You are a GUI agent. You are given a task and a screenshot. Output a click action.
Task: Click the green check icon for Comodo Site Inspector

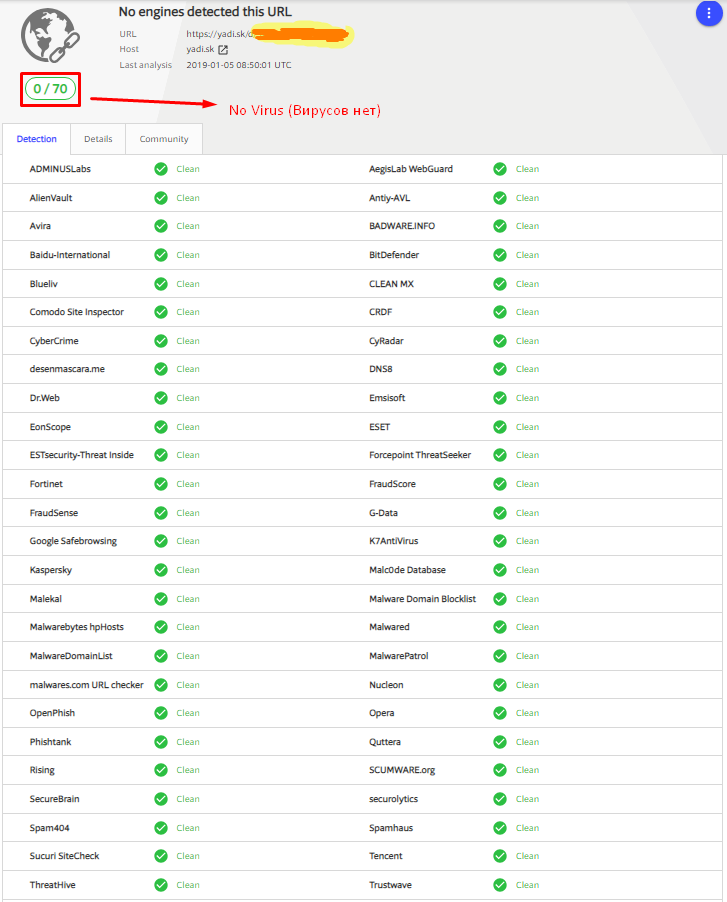161,312
